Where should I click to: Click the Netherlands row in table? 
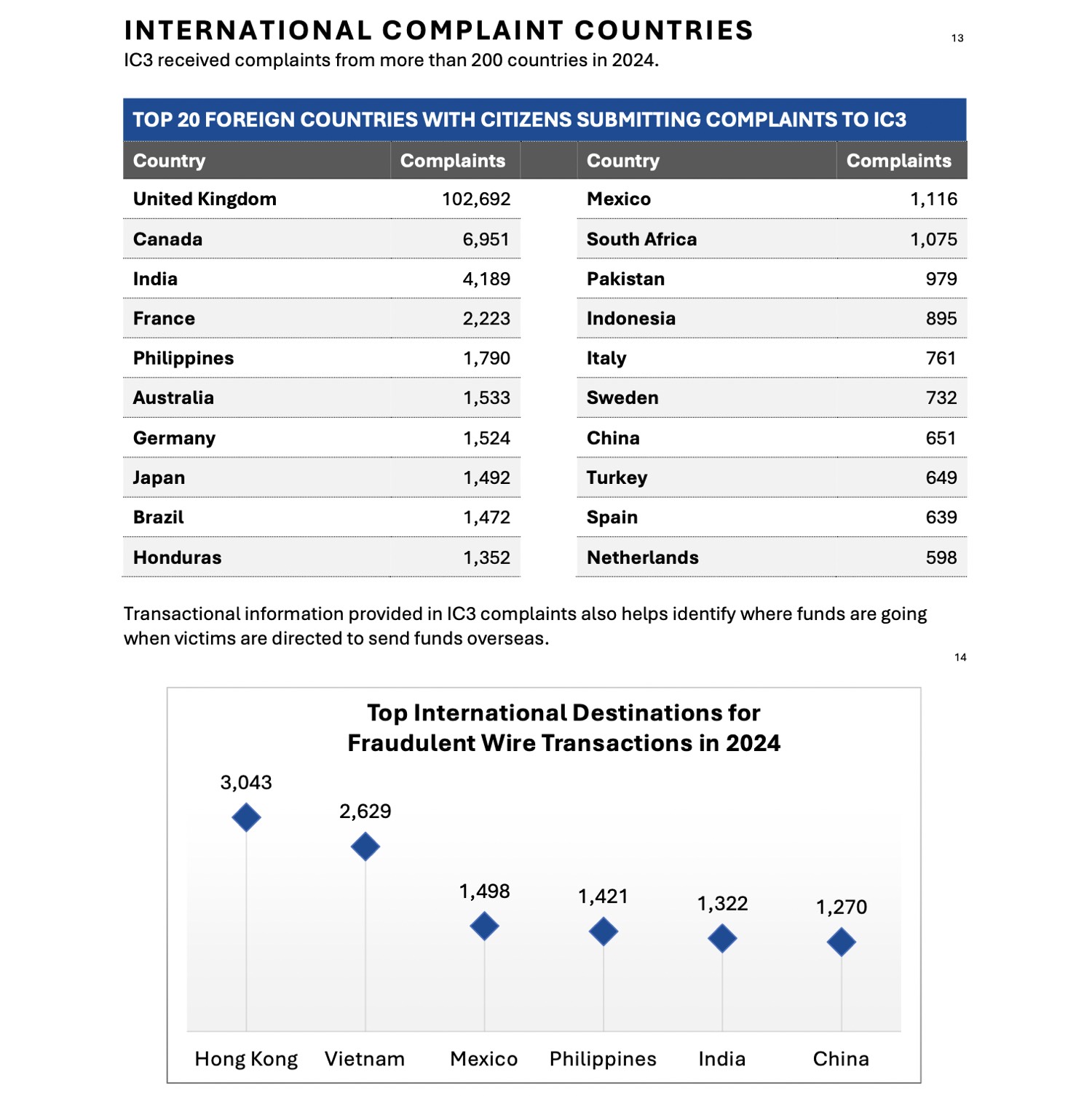pos(772,557)
